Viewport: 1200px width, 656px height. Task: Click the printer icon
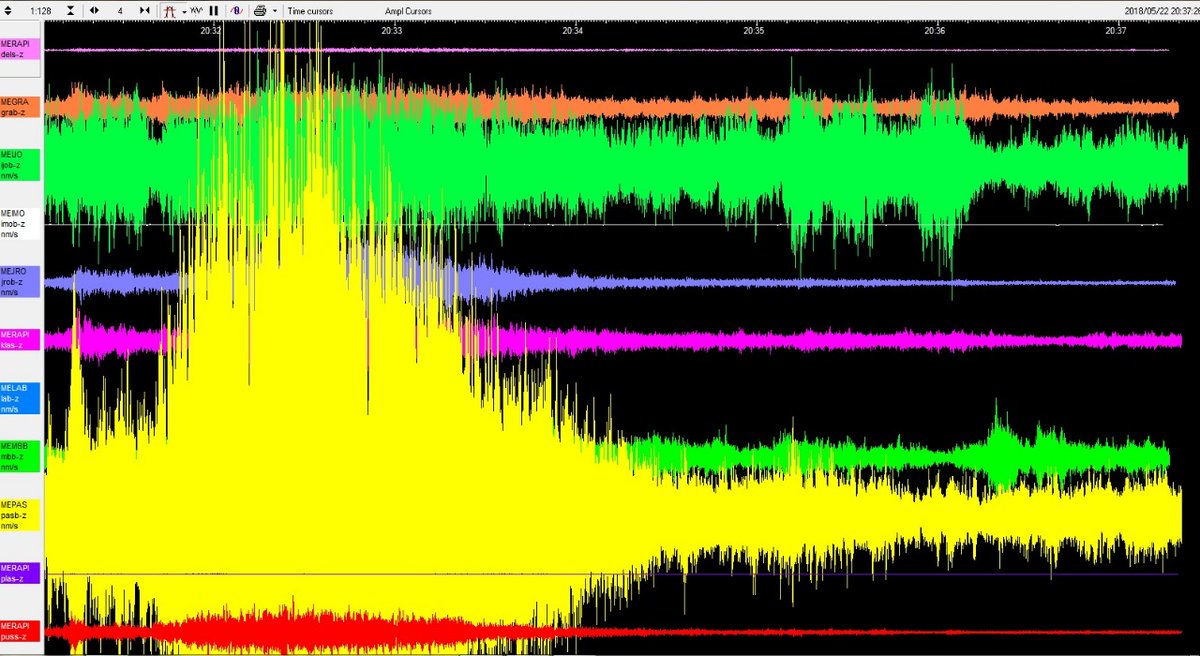(259, 10)
